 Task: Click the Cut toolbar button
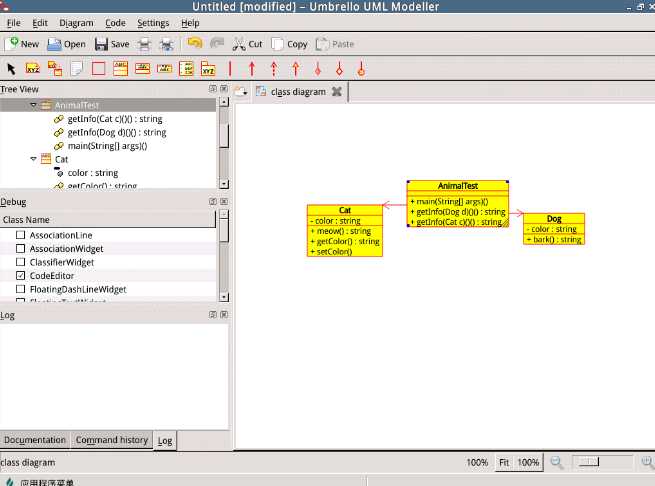247,44
